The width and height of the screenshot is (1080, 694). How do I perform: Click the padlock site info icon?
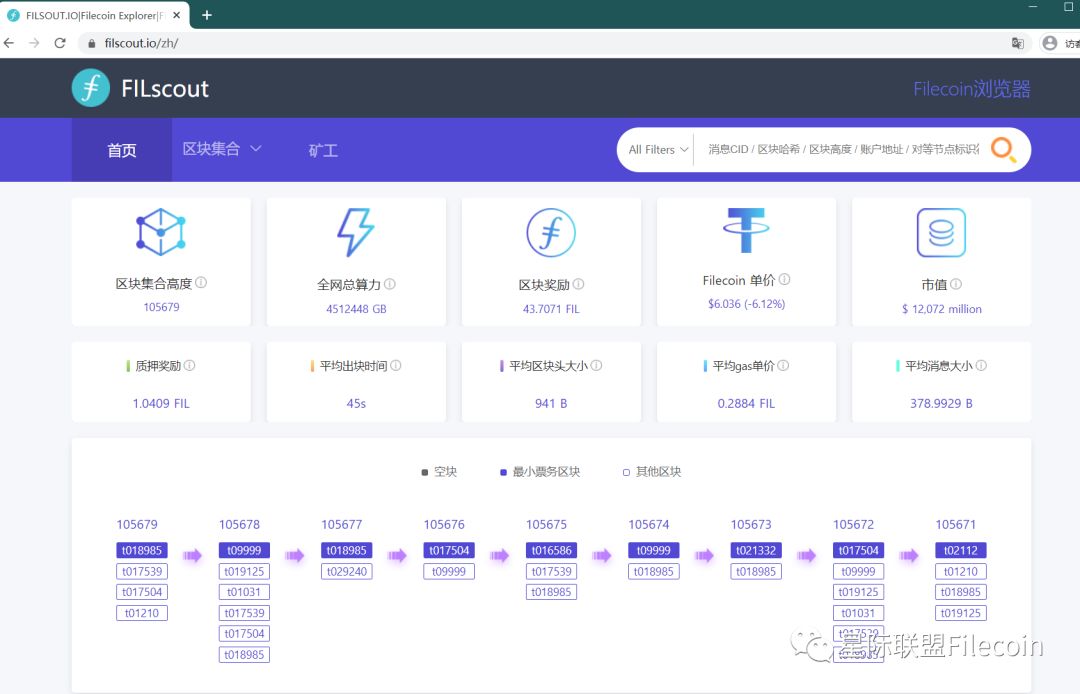(92, 43)
